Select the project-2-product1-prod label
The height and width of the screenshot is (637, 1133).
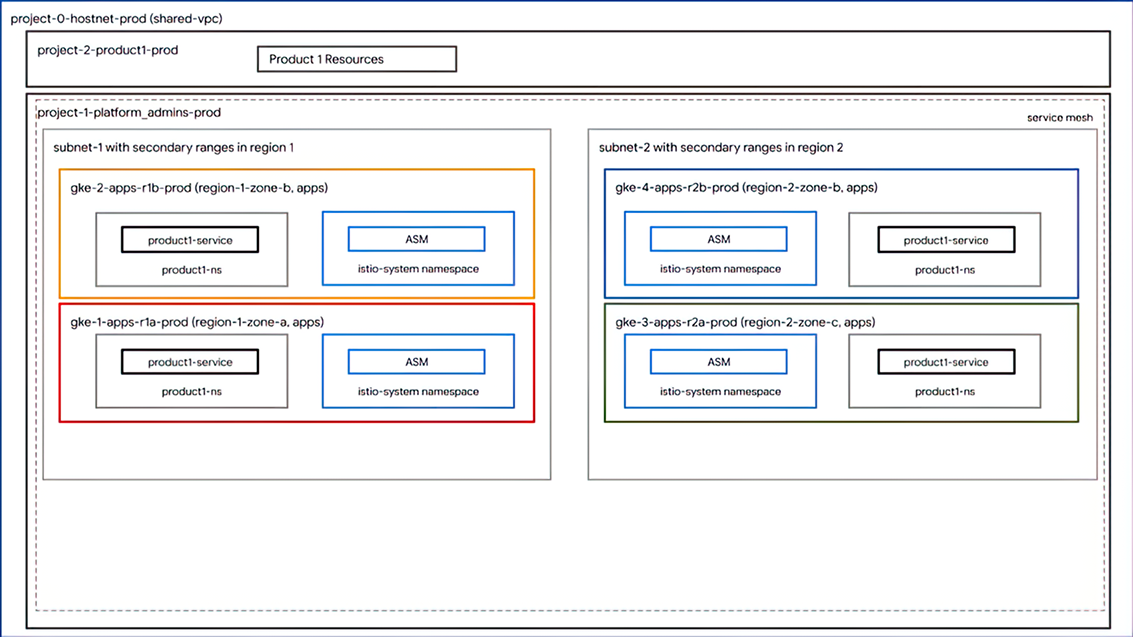click(x=108, y=51)
